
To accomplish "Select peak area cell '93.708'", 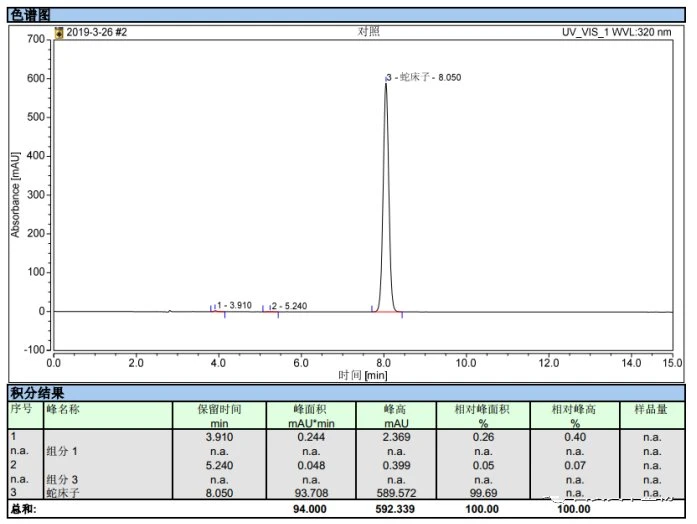I will coord(311,493).
